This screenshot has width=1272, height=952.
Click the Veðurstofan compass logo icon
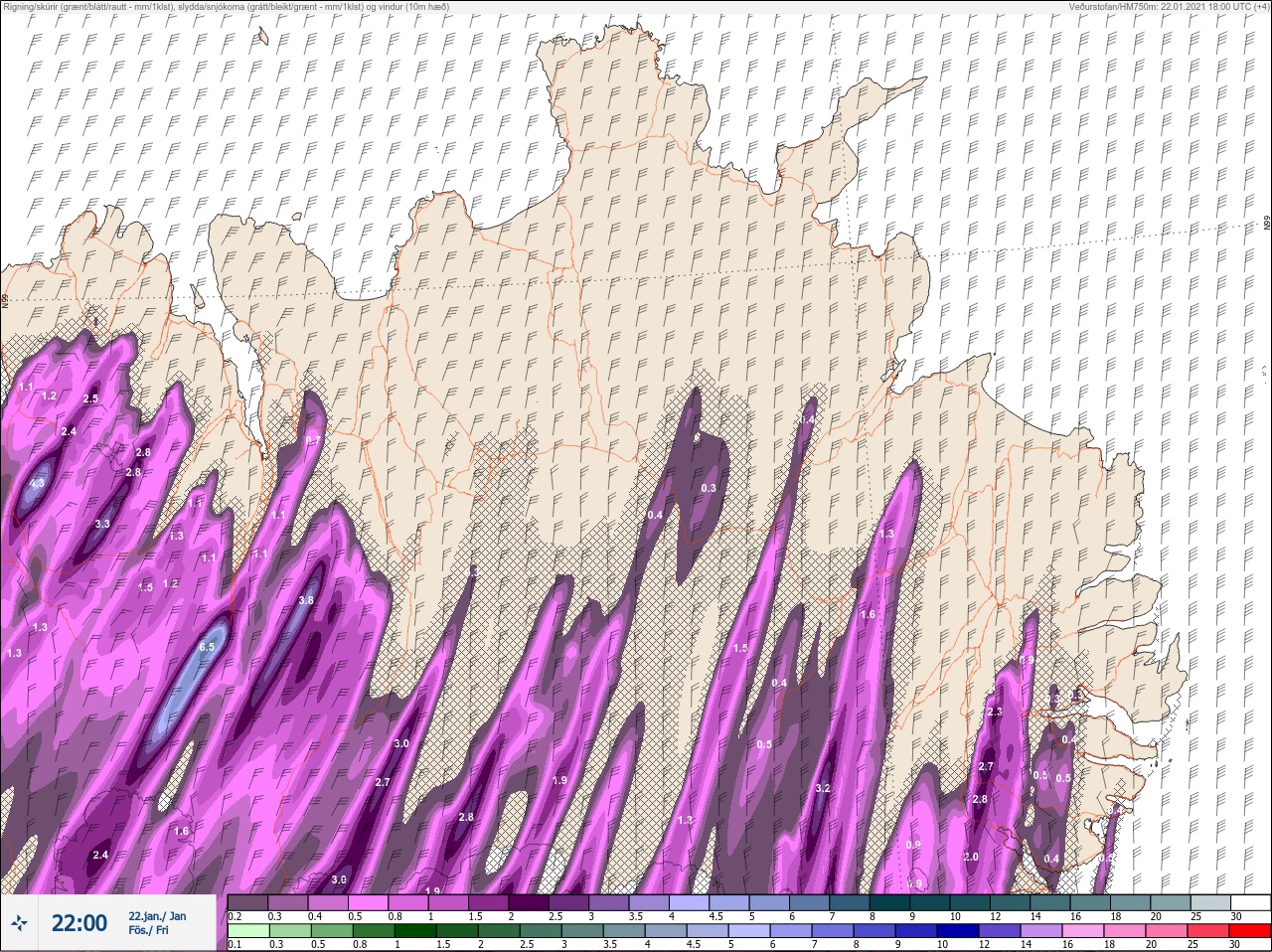[x=19, y=923]
